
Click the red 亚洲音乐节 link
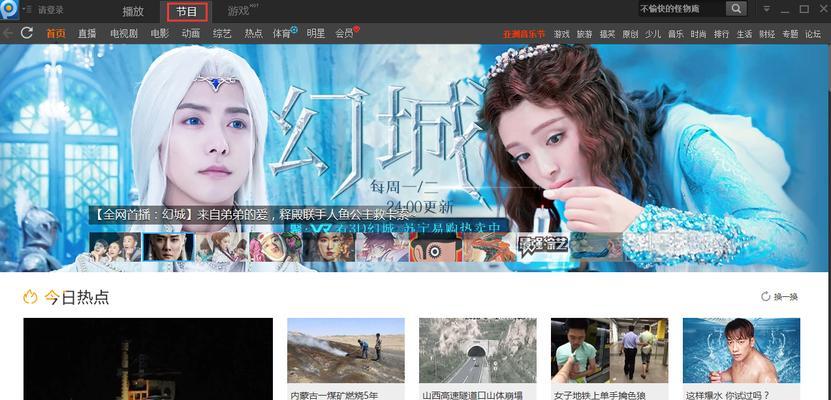tap(524, 34)
